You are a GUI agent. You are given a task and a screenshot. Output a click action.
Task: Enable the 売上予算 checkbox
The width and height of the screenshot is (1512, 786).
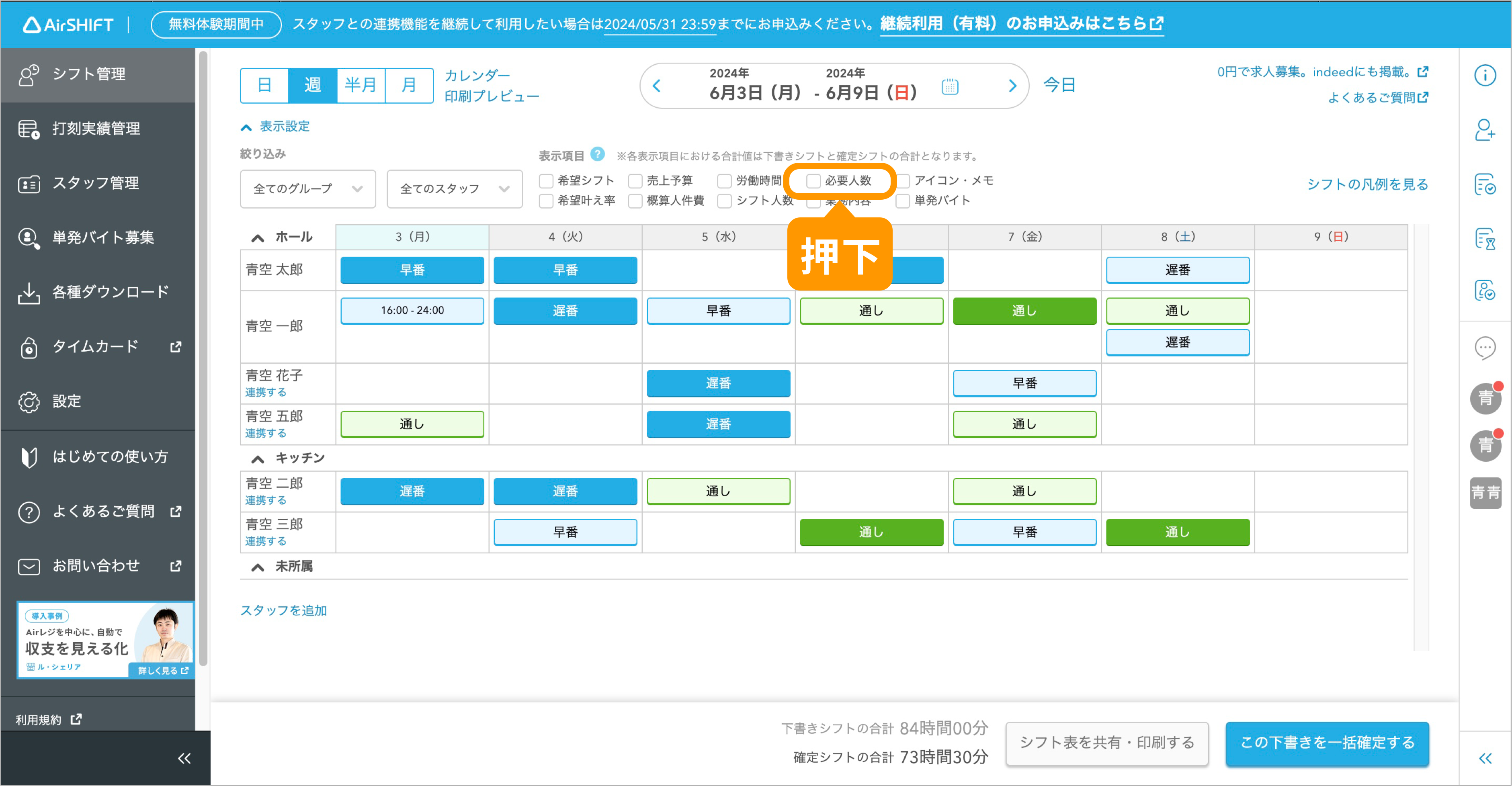635,181
